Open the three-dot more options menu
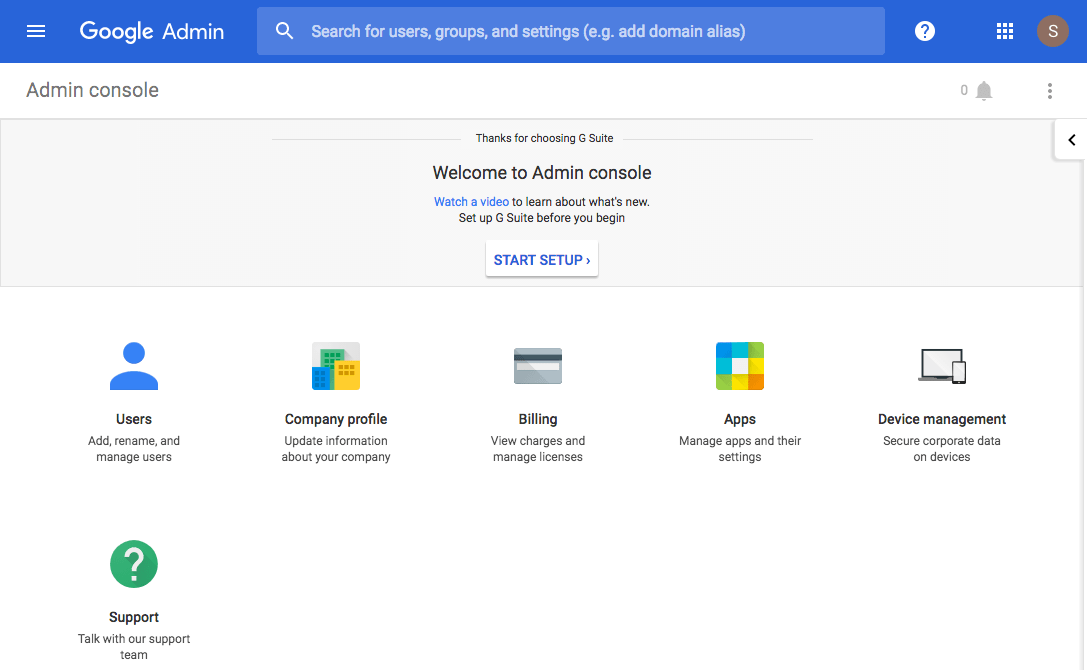The height and width of the screenshot is (670, 1087). (x=1050, y=91)
